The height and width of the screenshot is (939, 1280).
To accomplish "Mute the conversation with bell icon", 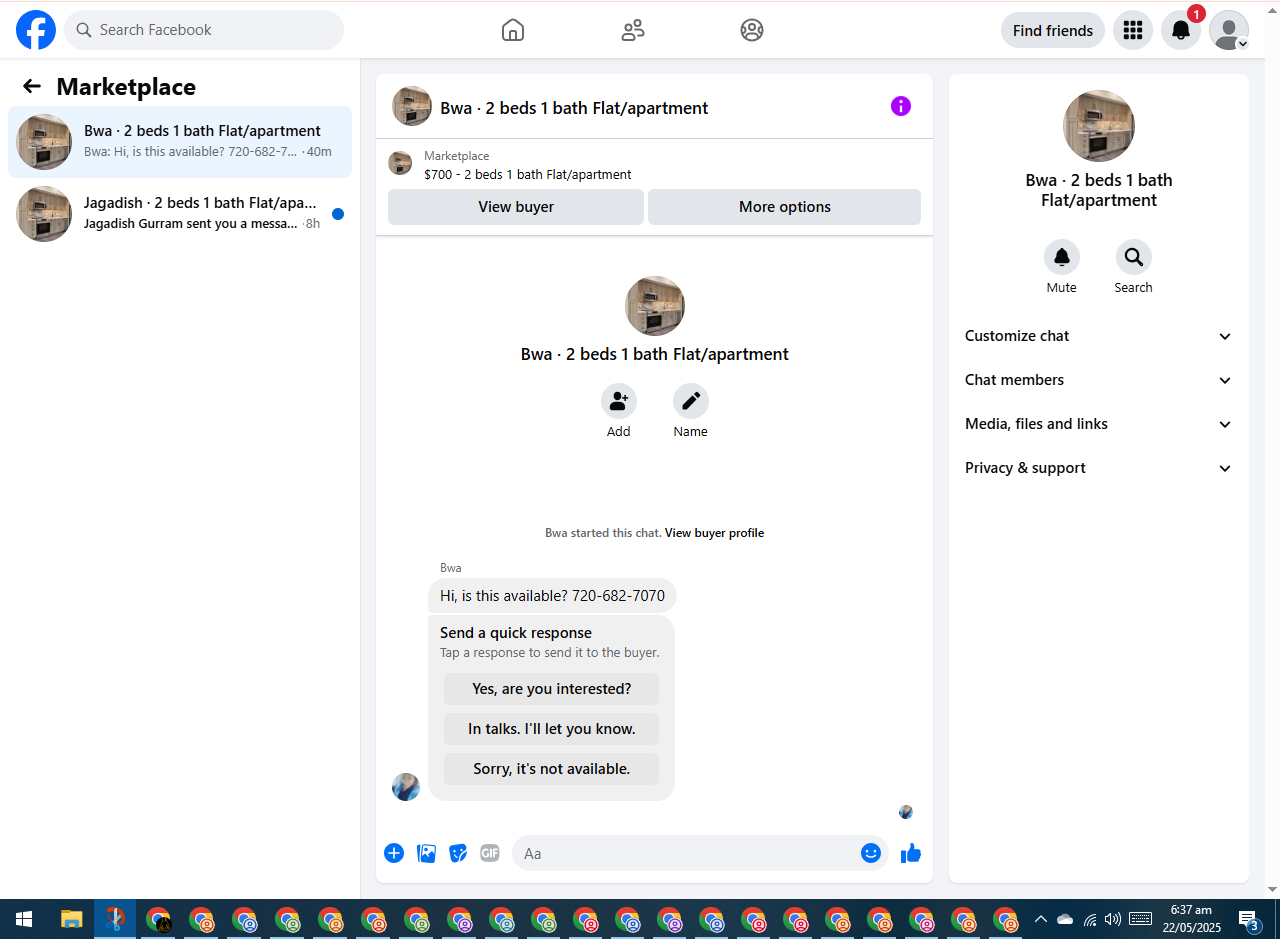I will 1062,257.
